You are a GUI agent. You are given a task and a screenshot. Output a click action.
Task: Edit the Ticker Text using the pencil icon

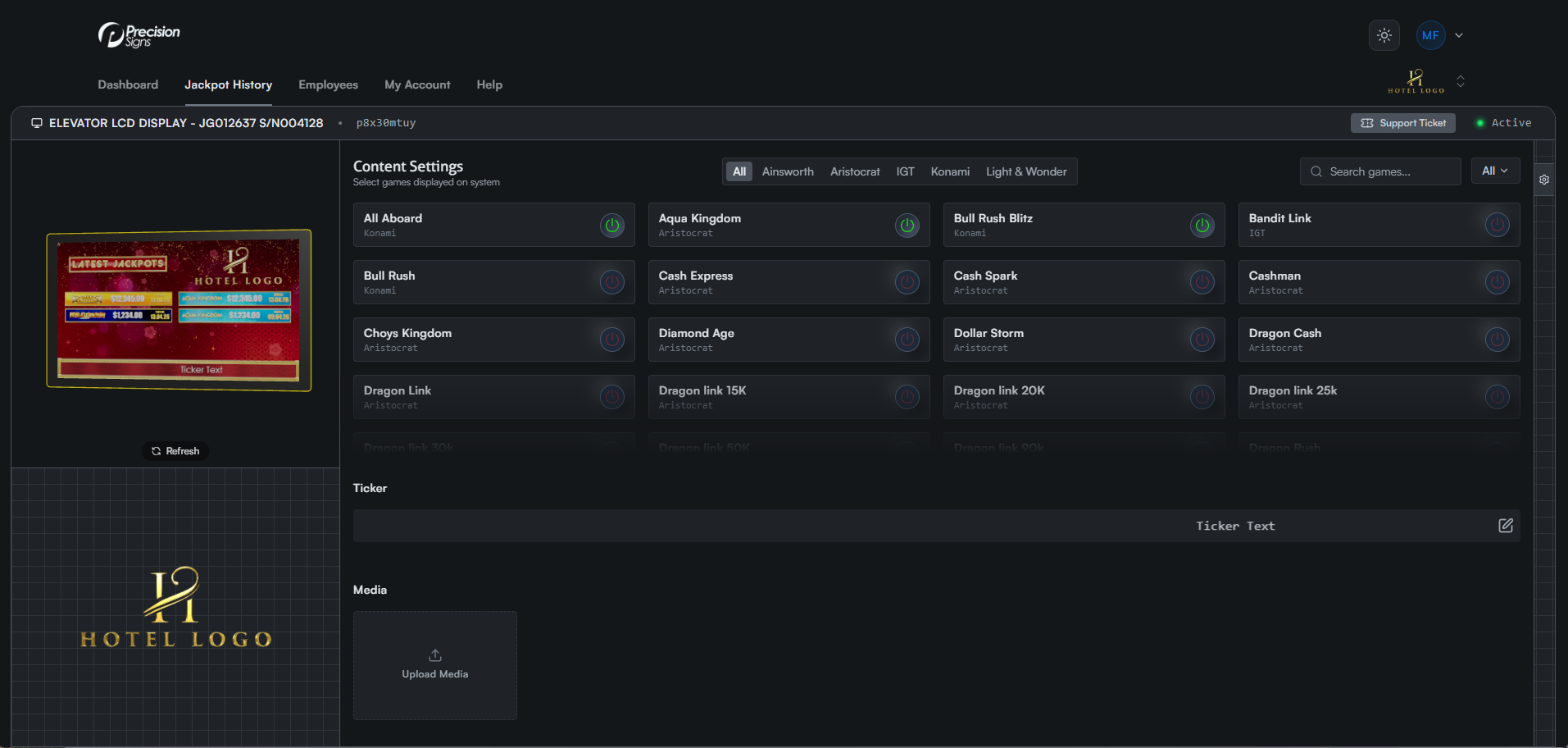point(1505,525)
